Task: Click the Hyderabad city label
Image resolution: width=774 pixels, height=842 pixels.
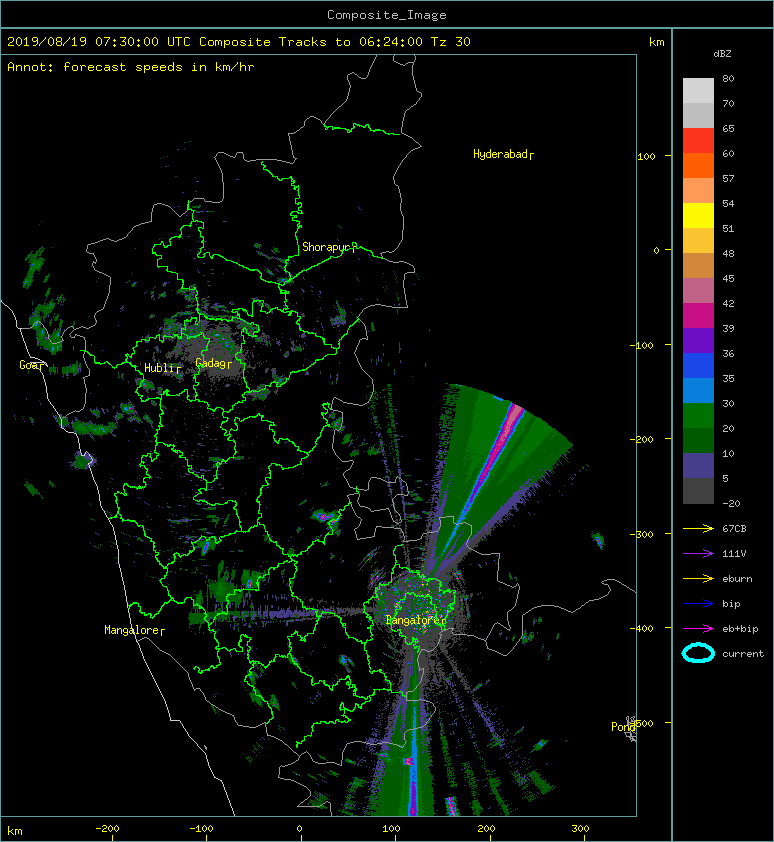Action: 503,155
